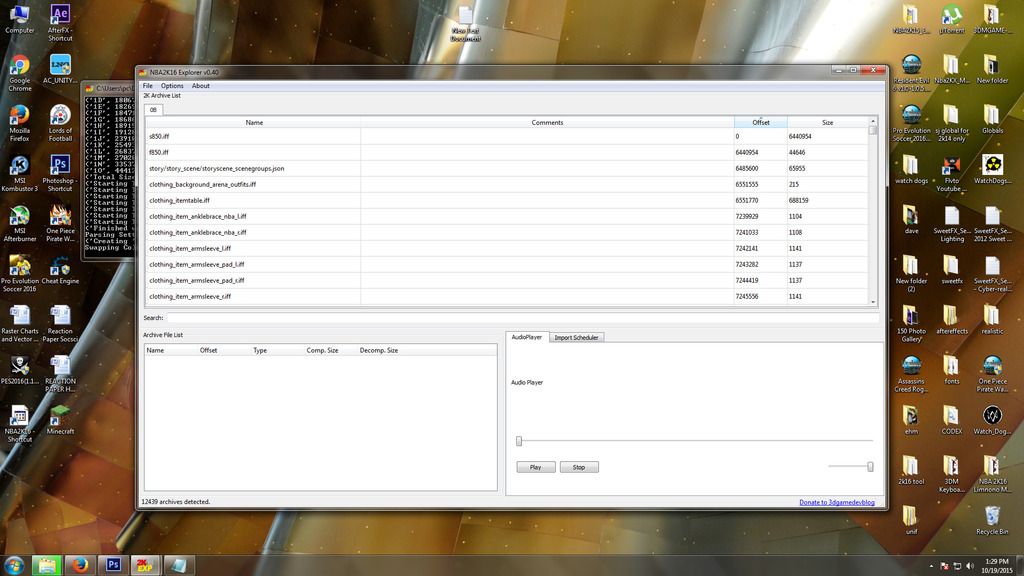
Task: Click 2K EXP taskbar button
Action: point(145,565)
